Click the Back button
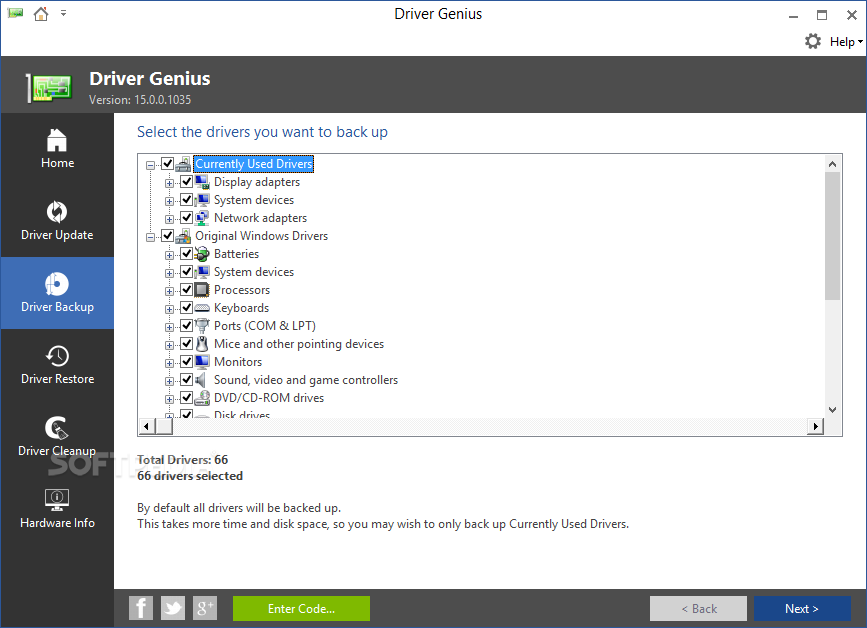This screenshot has width=867, height=628. coord(698,609)
